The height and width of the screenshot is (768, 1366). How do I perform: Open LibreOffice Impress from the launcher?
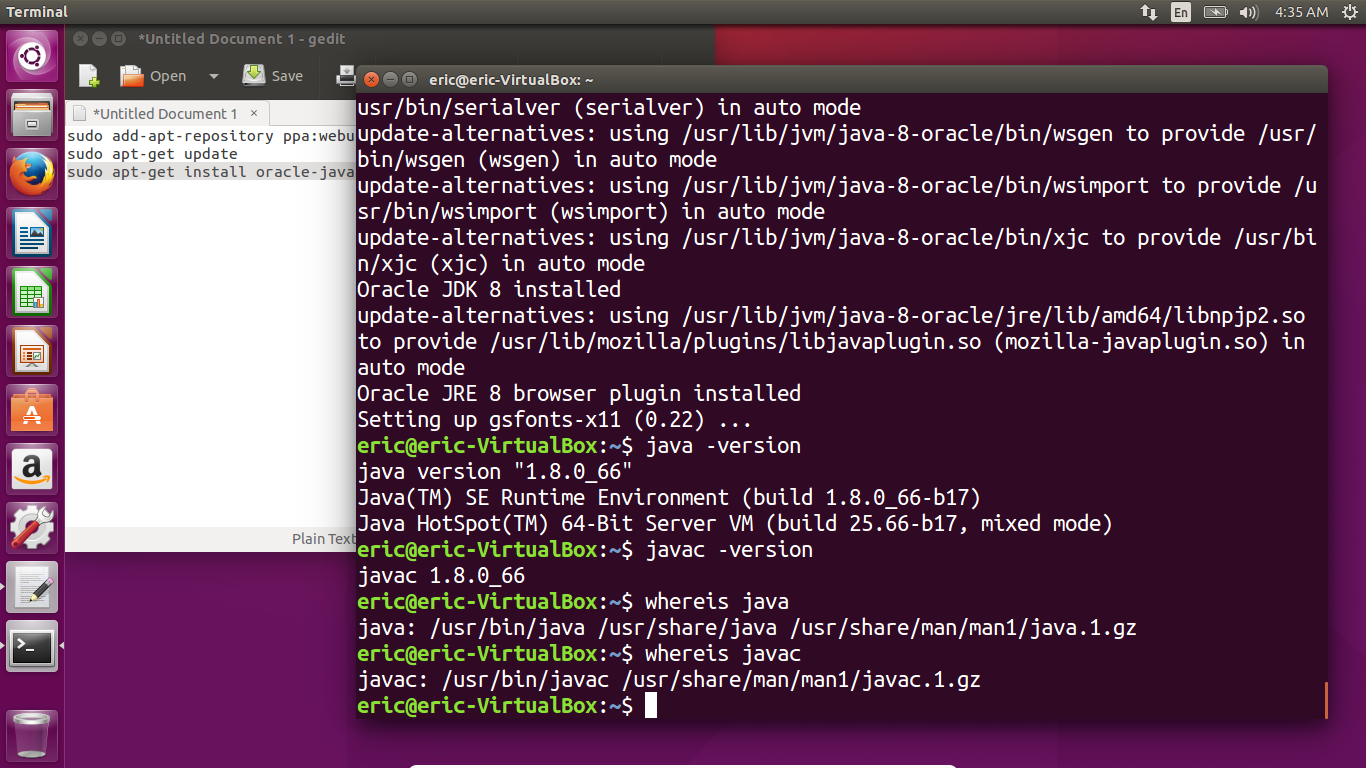(32, 350)
